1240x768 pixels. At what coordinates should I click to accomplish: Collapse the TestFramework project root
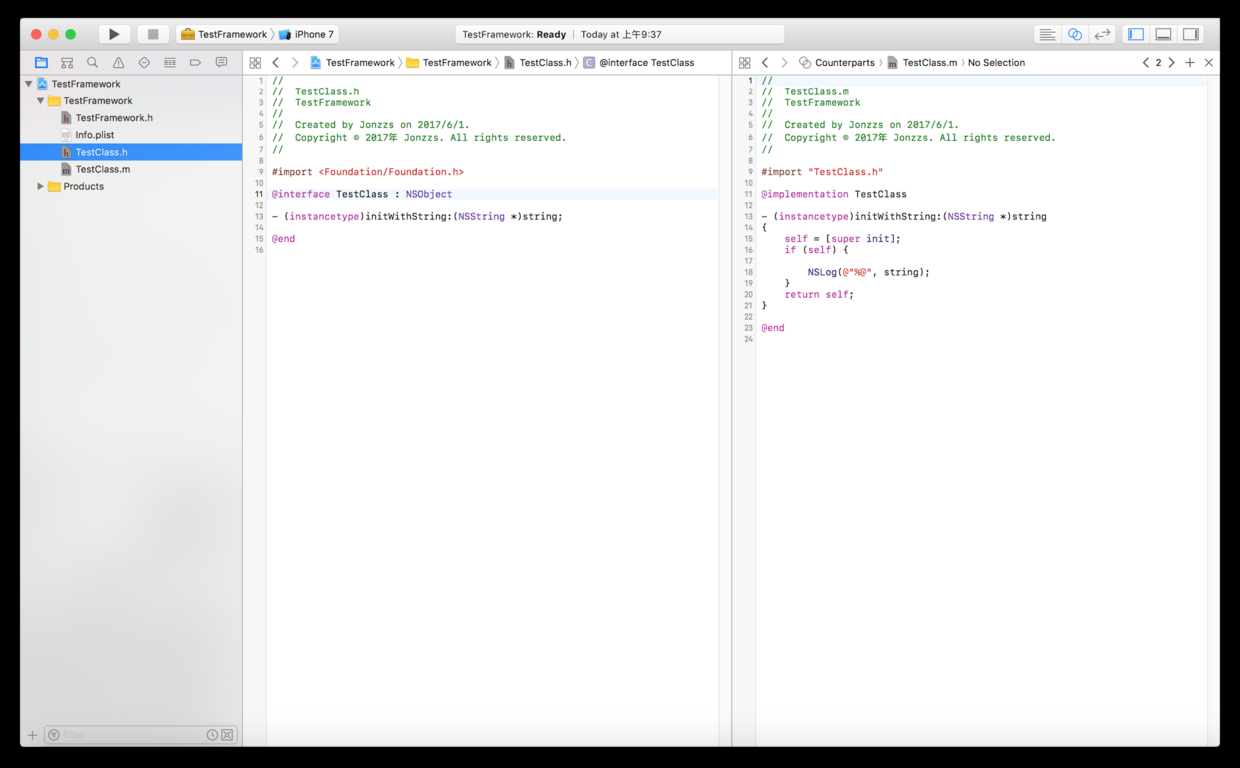pyautogui.click(x=29, y=84)
